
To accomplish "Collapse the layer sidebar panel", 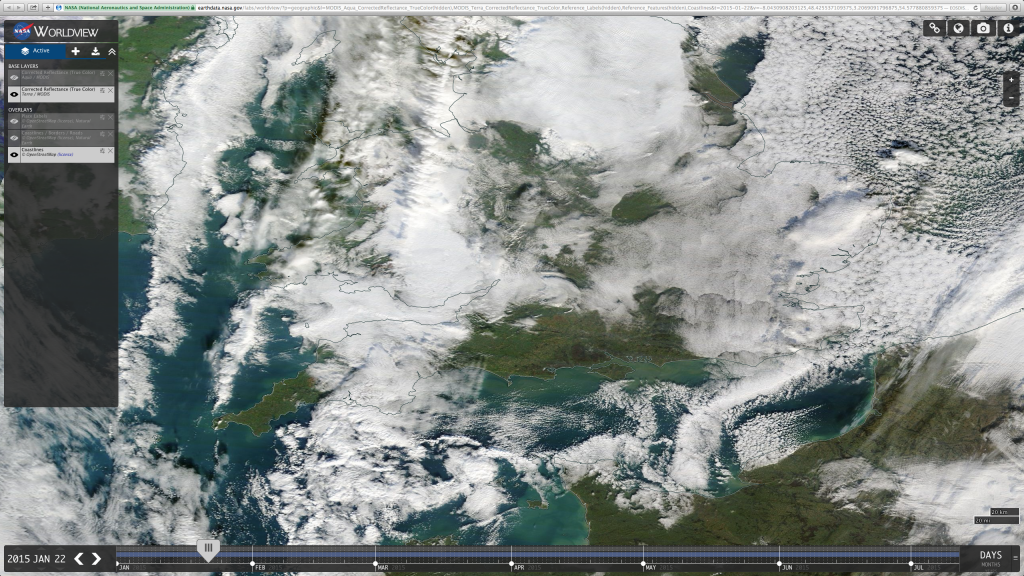I will 112,51.
